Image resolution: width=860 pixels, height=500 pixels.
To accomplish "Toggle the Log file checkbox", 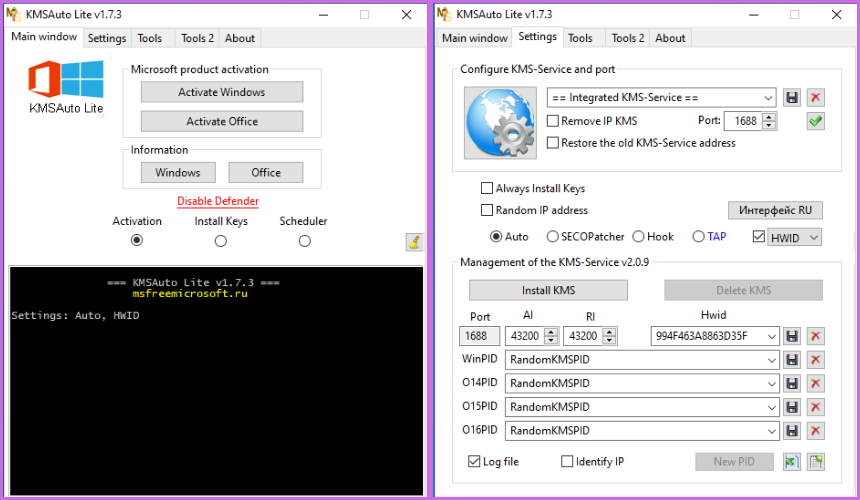I will tap(475, 462).
